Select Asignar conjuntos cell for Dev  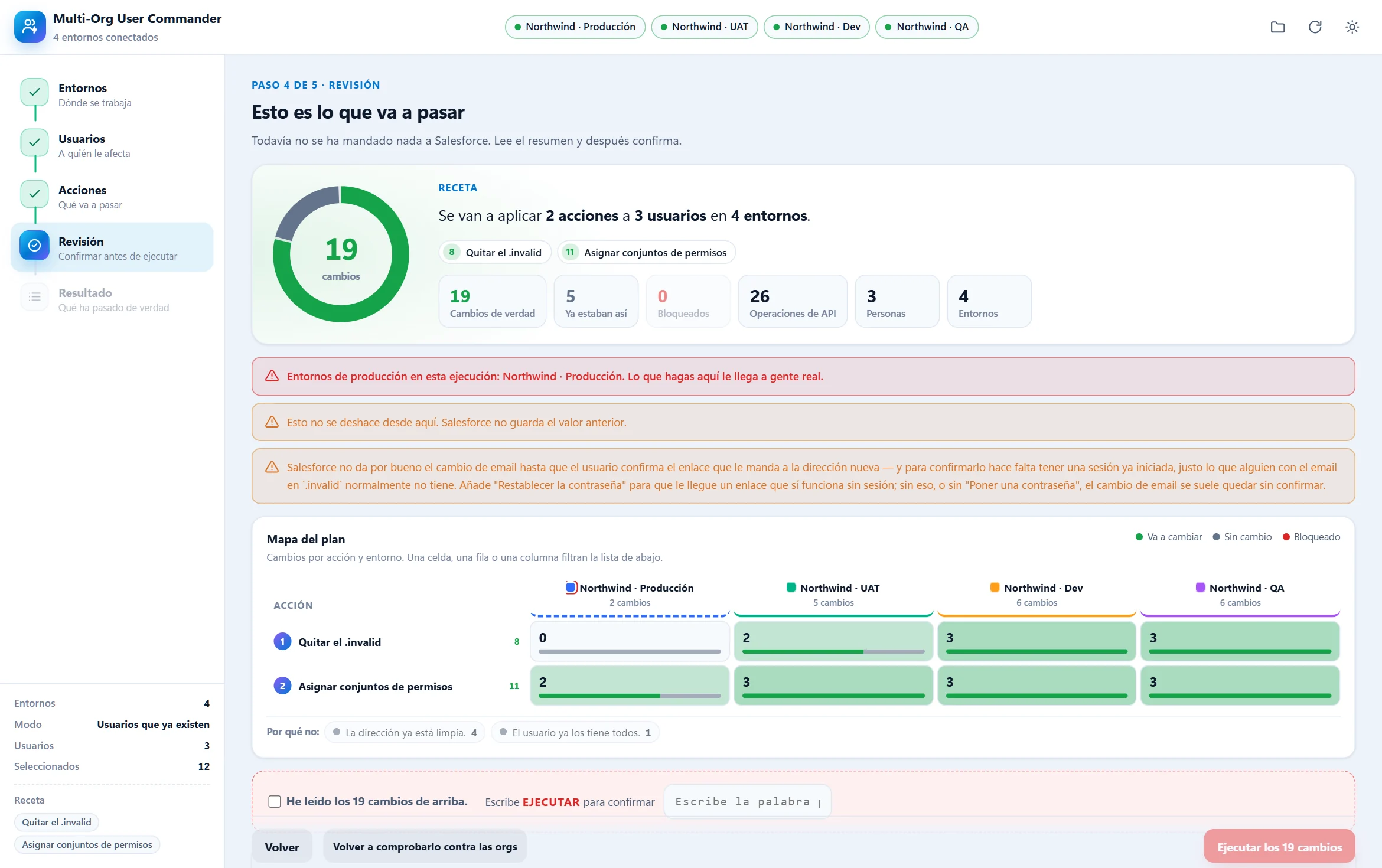pos(1036,686)
